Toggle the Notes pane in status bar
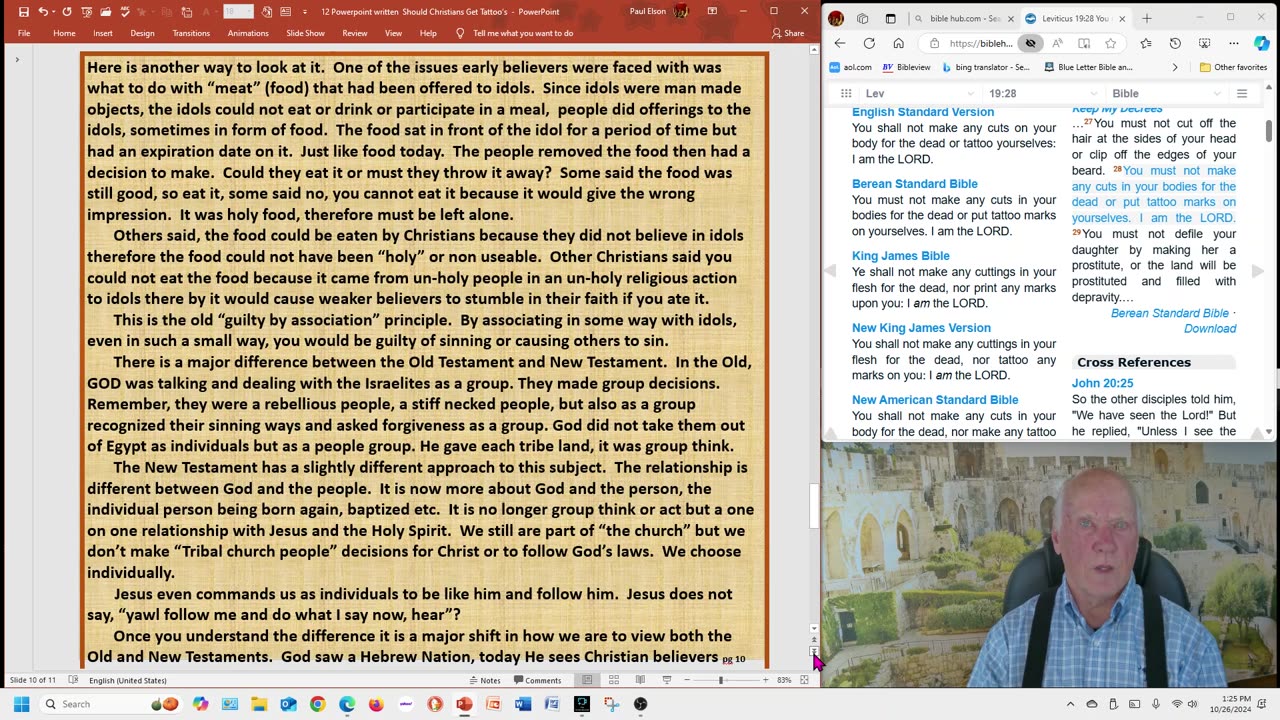Viewport: 1280px width, 720px height. pos(485,680)
